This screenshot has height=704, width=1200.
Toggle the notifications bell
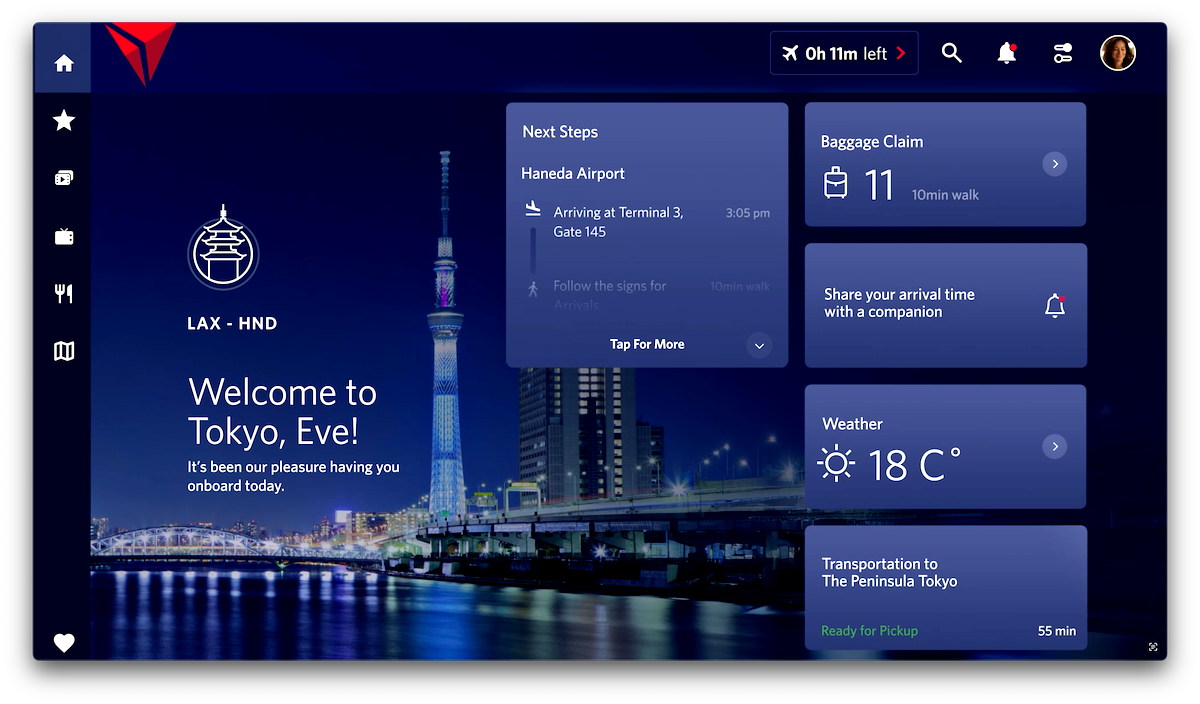[1006, 53]
